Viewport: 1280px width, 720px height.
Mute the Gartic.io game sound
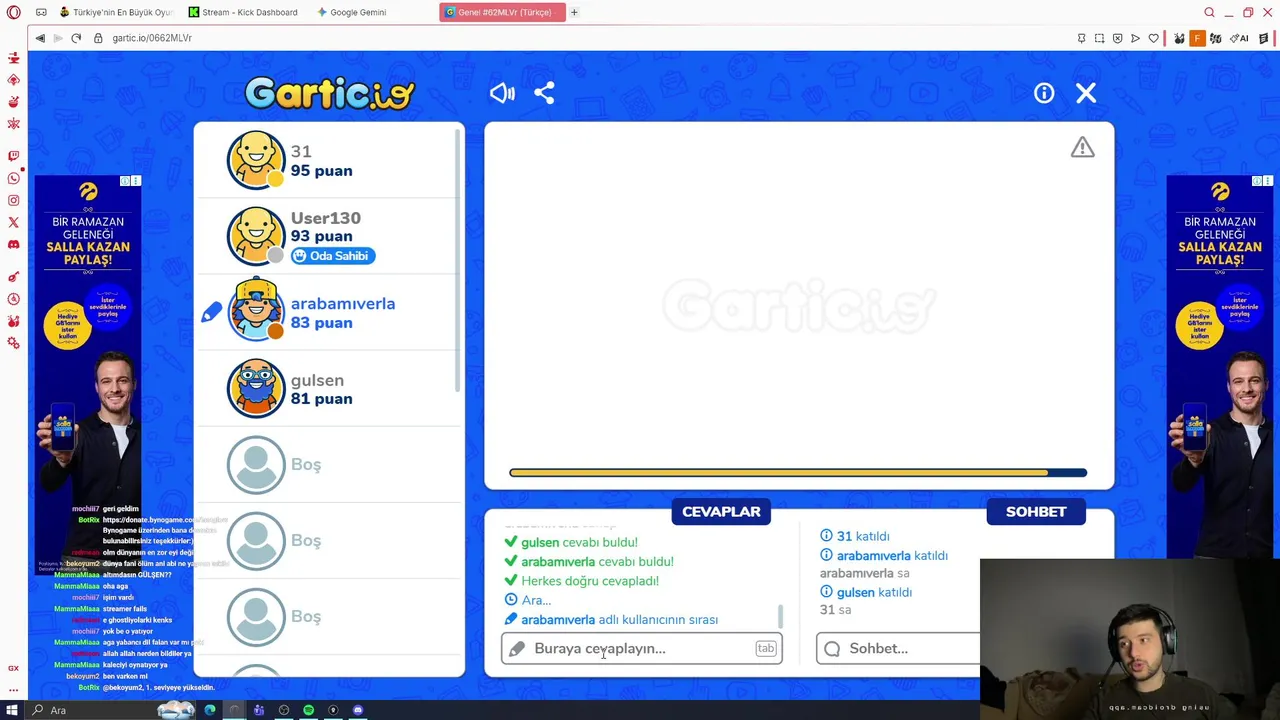[502, 93]
